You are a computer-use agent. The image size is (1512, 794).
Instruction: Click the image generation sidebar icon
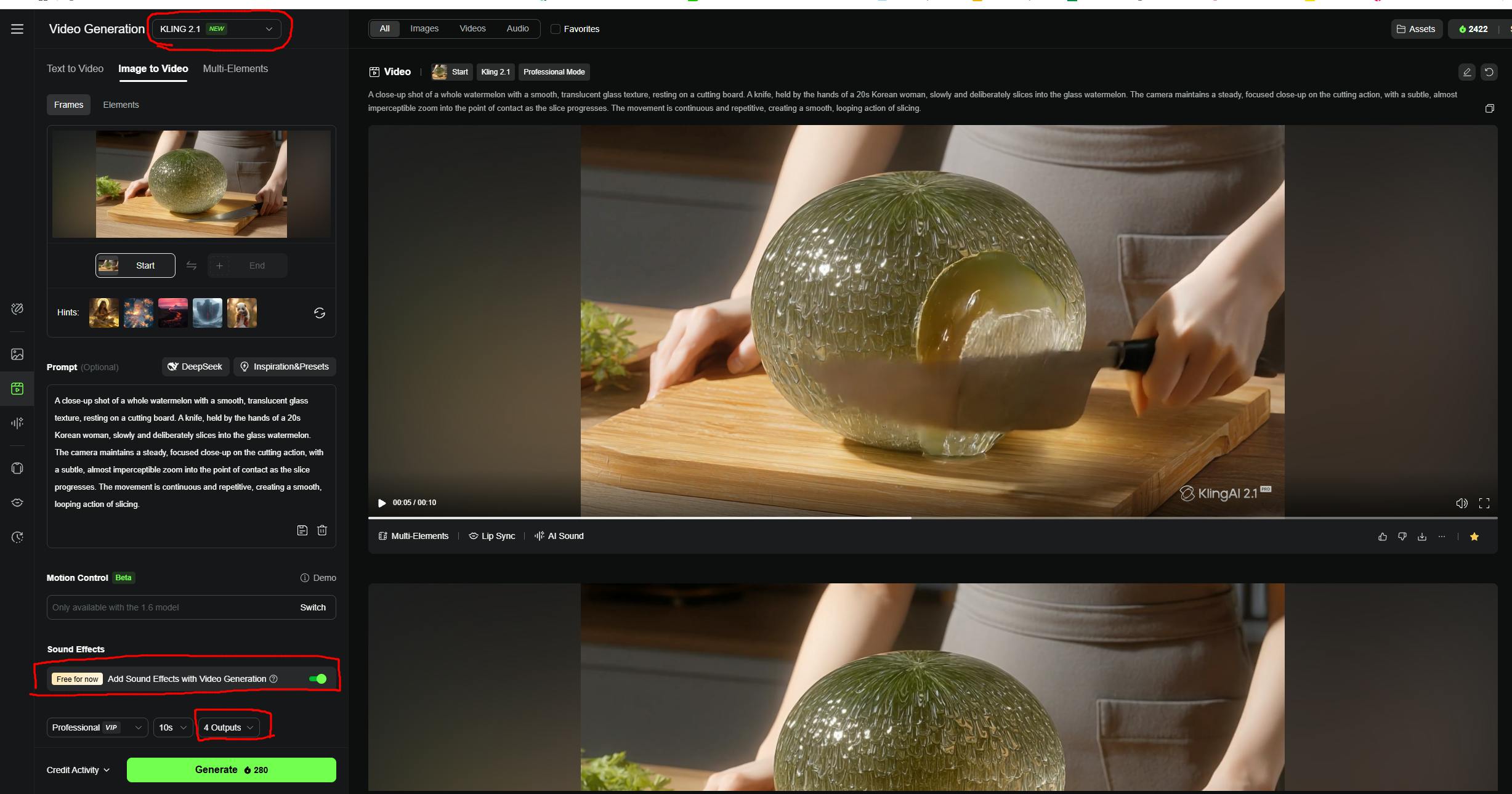[17, 354]
